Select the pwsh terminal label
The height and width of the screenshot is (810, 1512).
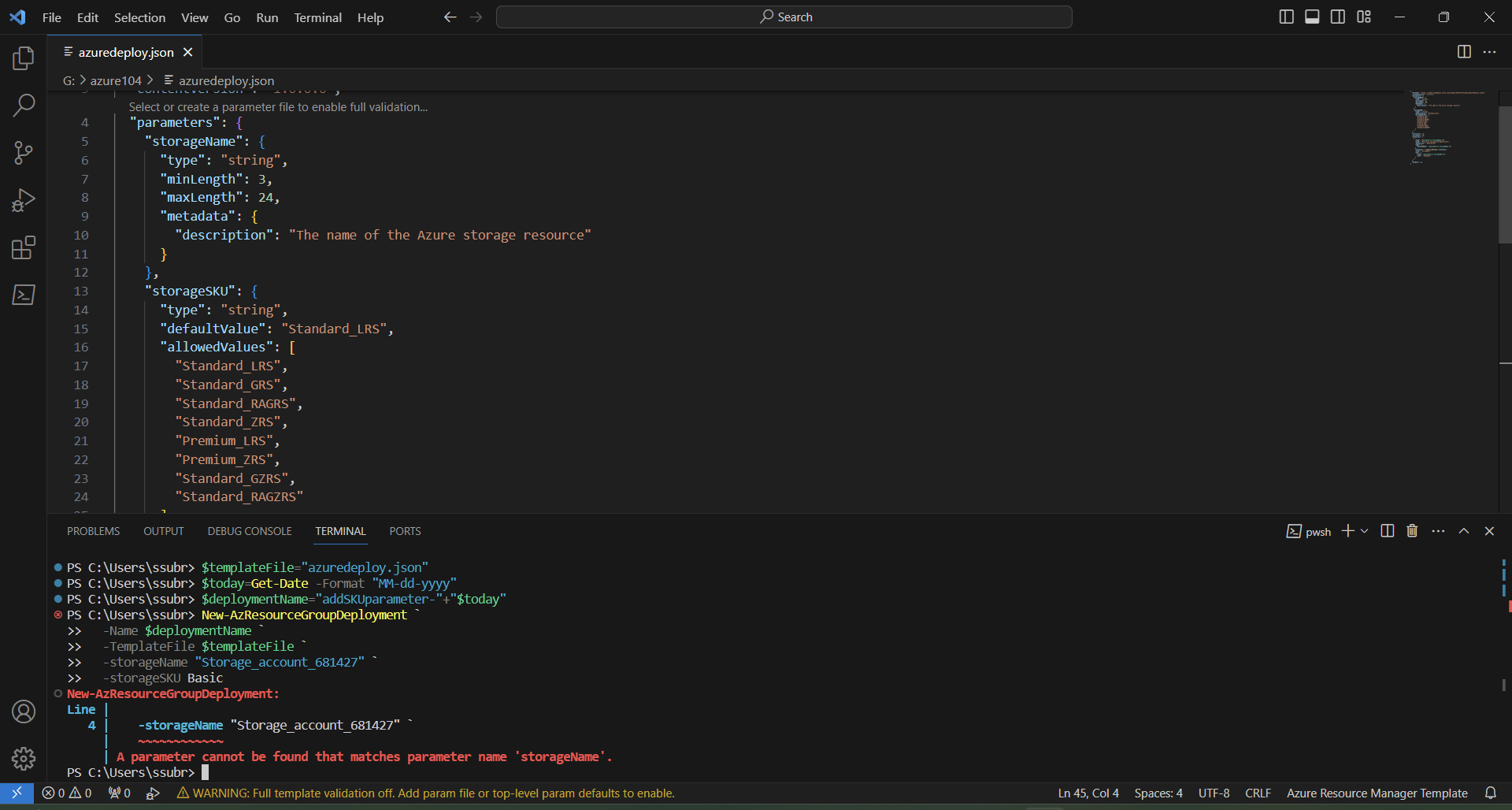click(x=1309, y=531)
